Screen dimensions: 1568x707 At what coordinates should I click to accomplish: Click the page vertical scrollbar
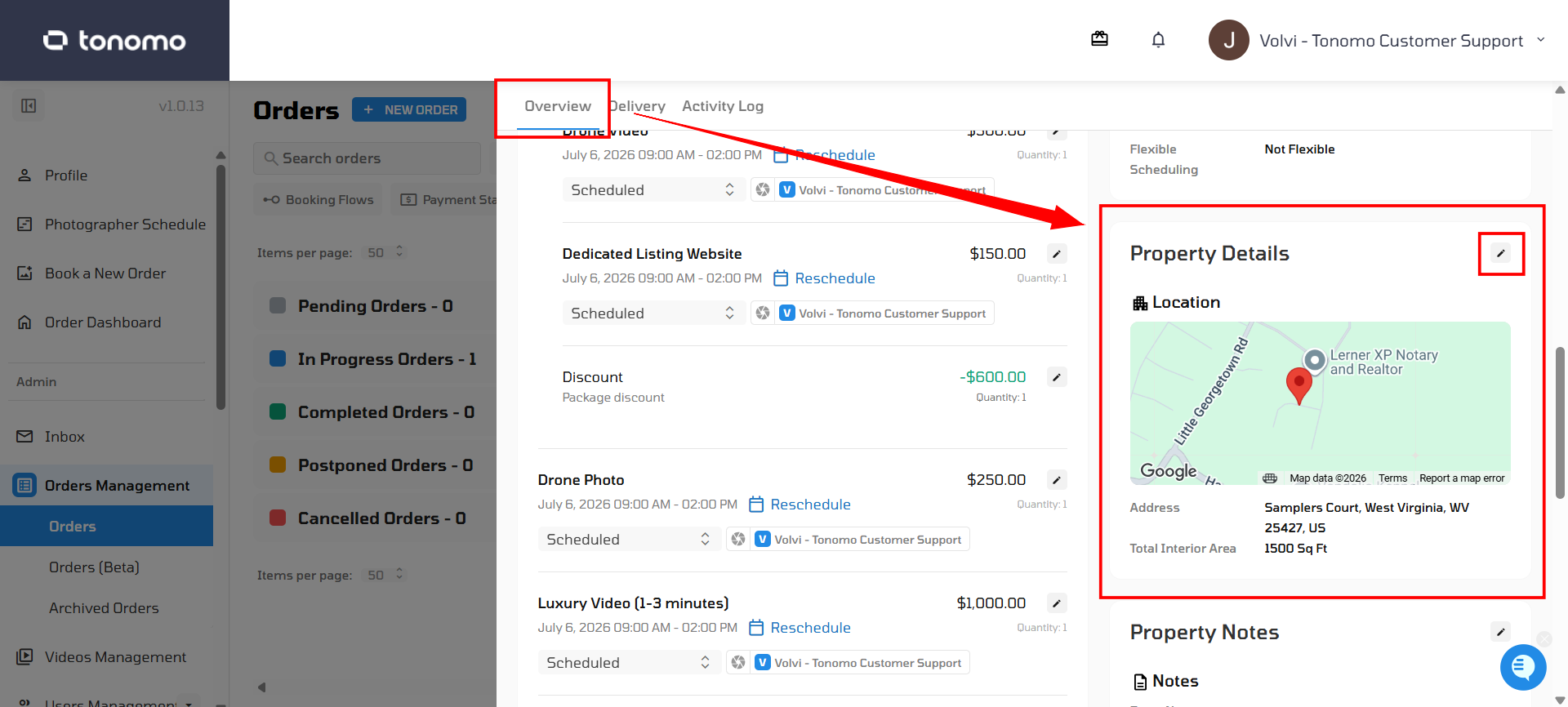[1560, 422]
